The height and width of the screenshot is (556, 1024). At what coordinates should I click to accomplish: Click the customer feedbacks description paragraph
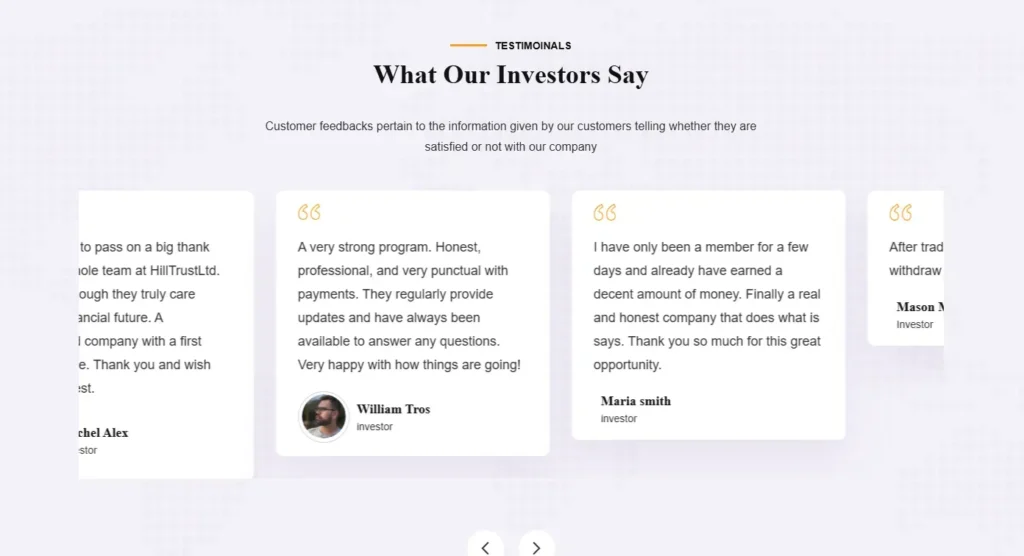(511, 136)
